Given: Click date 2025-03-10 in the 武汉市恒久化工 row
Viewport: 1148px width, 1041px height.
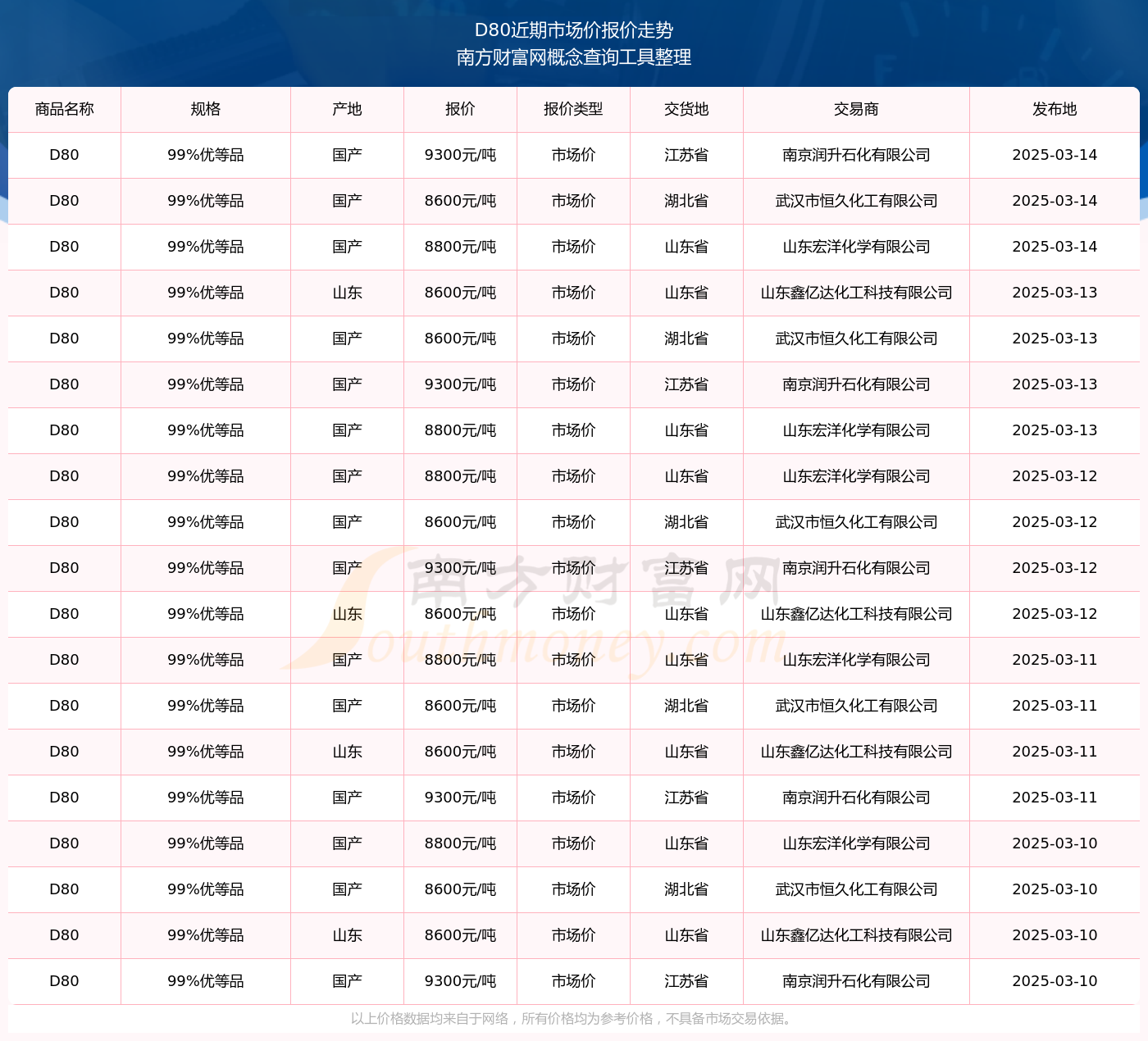Looking at the screenshot, I should click(1055, 889).
